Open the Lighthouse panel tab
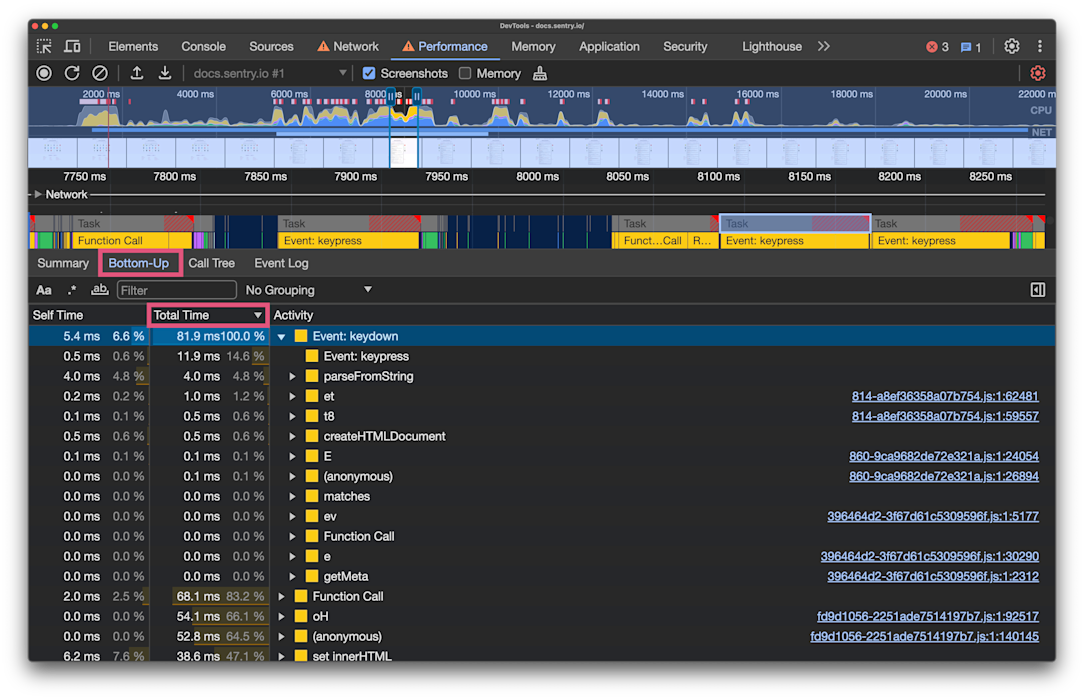1084x699 pixels. click(x=771, y=46)
